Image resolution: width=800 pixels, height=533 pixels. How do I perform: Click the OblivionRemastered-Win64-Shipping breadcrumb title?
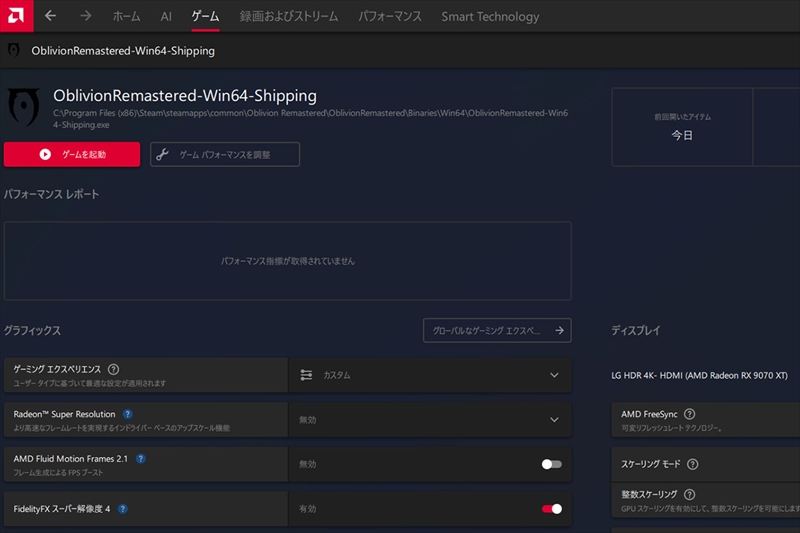click(123, 50)
